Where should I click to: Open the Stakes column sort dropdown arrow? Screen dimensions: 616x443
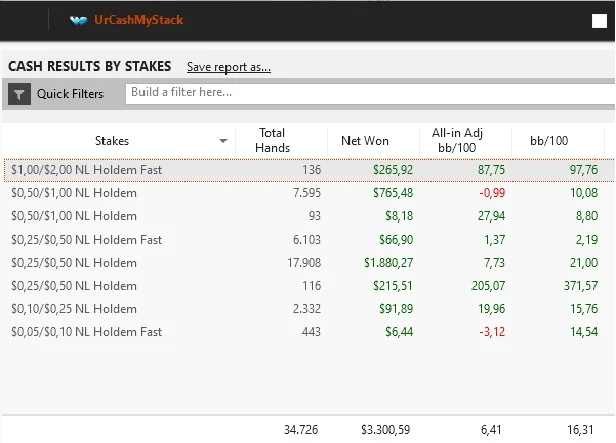tap(223, 141)
